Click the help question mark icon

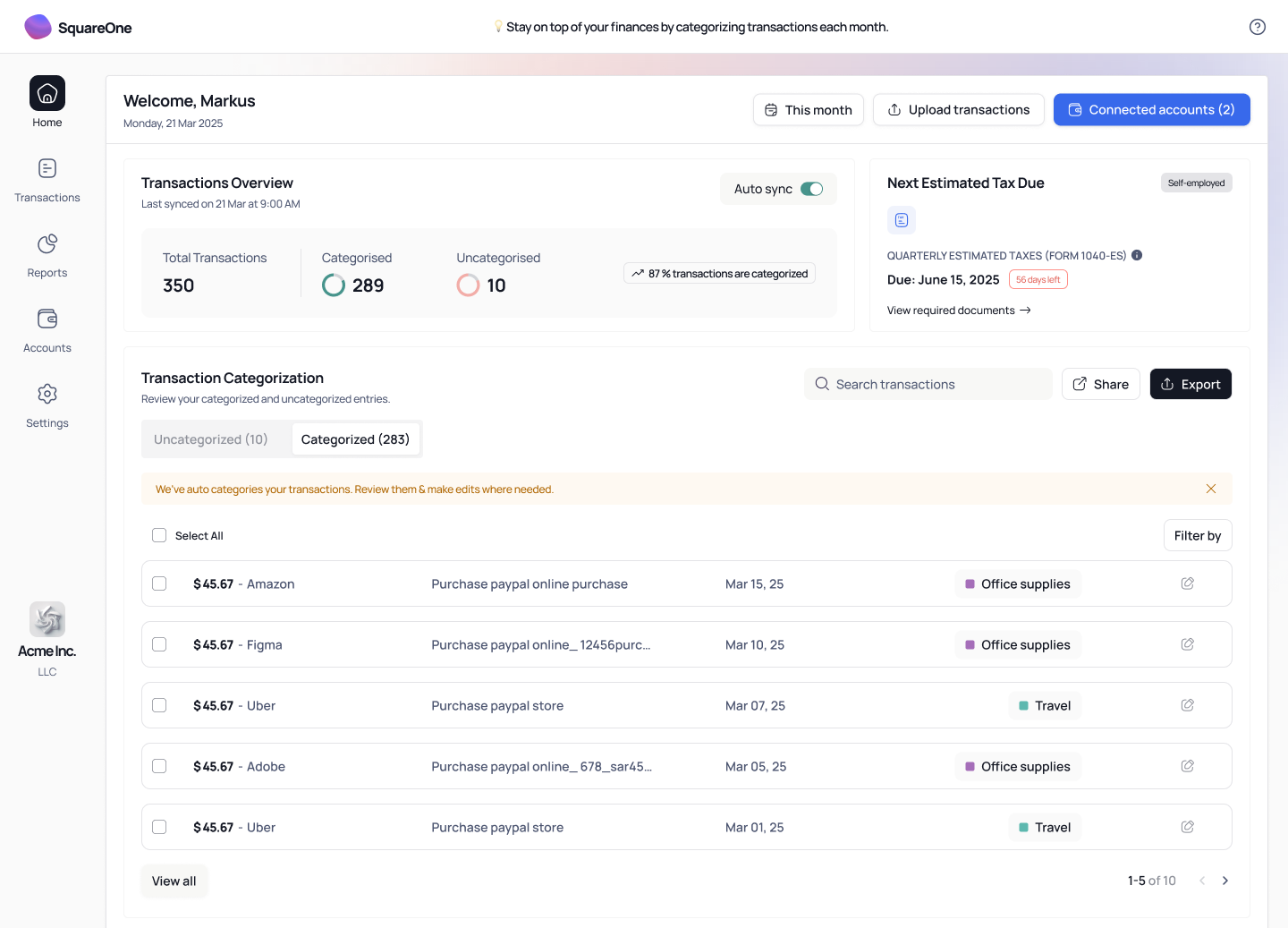pyautogui.click(x=1258, y=27)
